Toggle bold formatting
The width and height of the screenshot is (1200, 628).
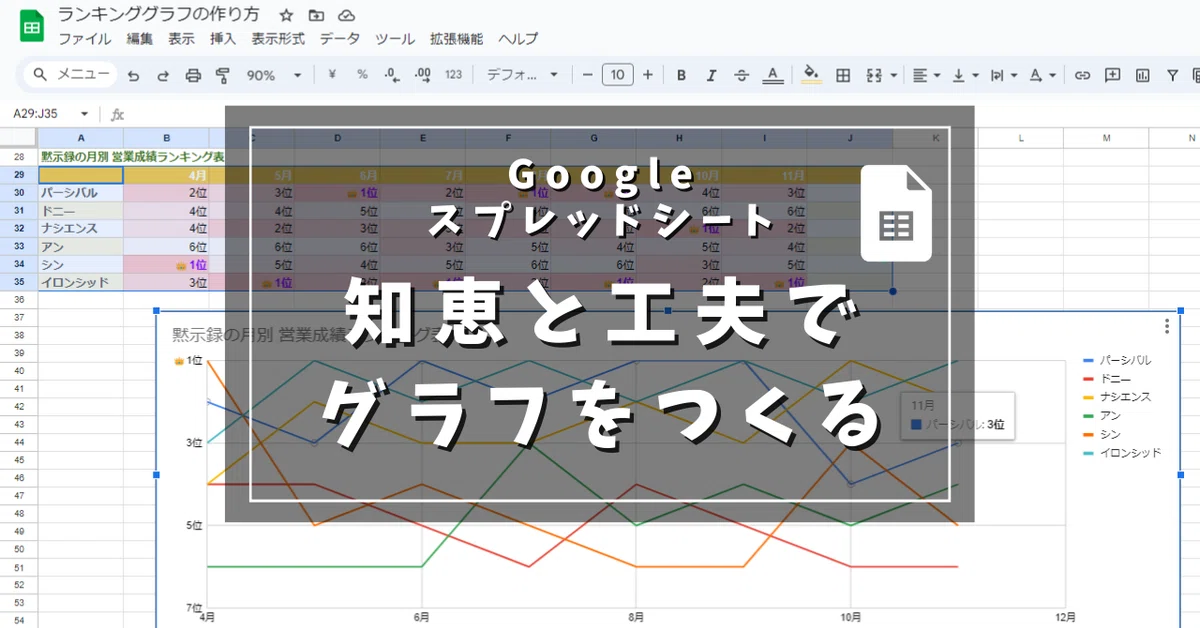(682, 75)
